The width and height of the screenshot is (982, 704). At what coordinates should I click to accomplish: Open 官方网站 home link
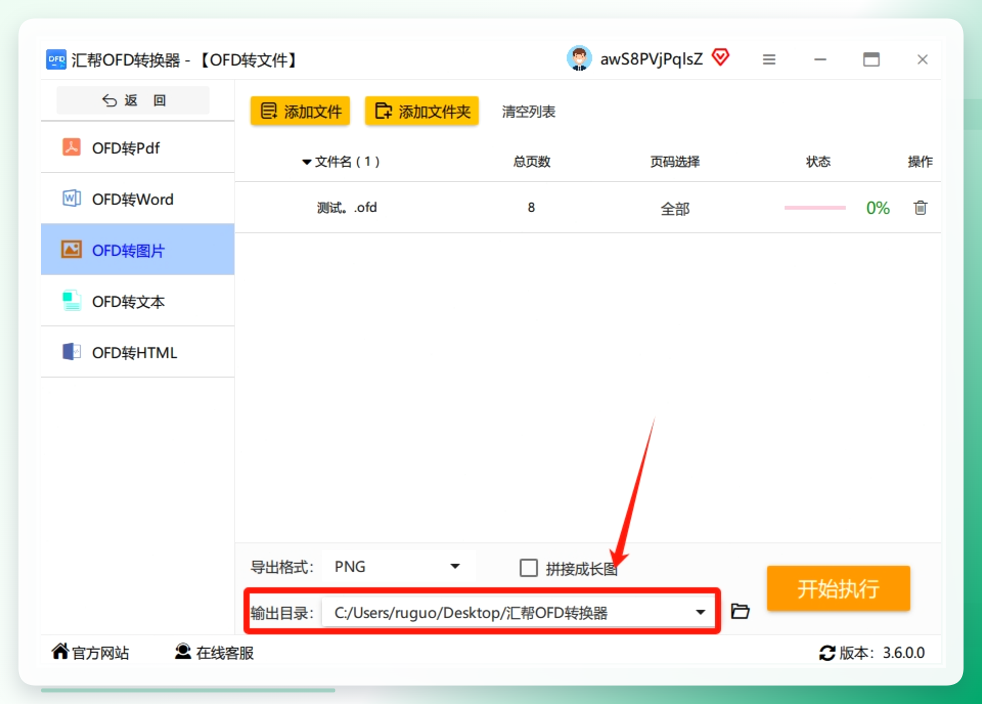91,653
